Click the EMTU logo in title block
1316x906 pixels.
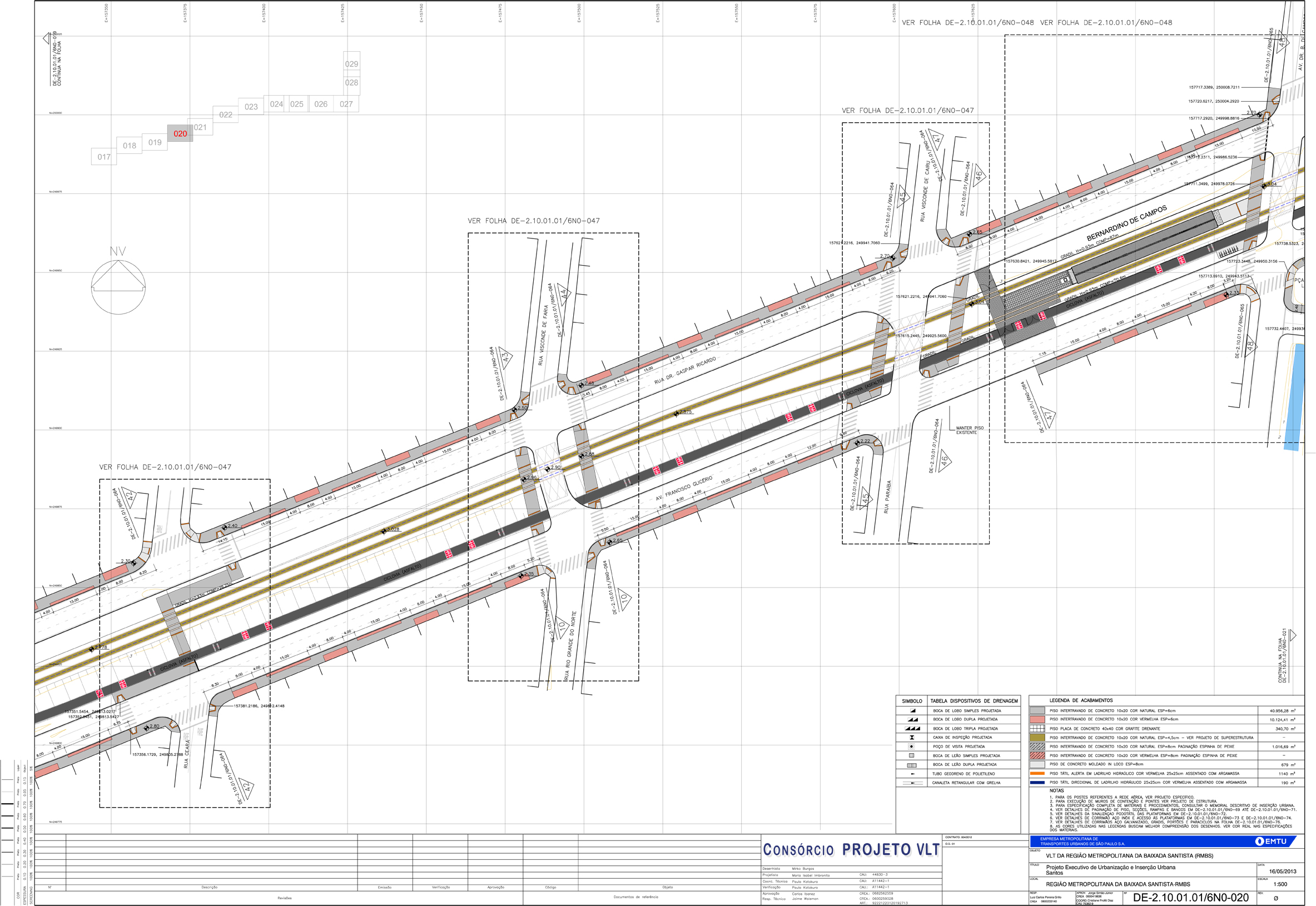point(1271,842)
